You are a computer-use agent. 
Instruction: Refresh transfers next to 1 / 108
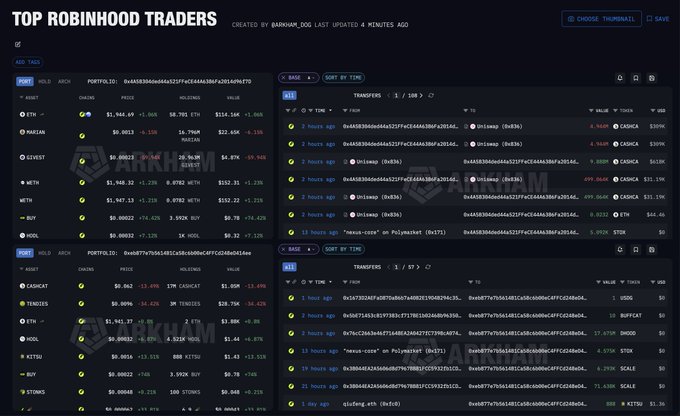(431, 95)
